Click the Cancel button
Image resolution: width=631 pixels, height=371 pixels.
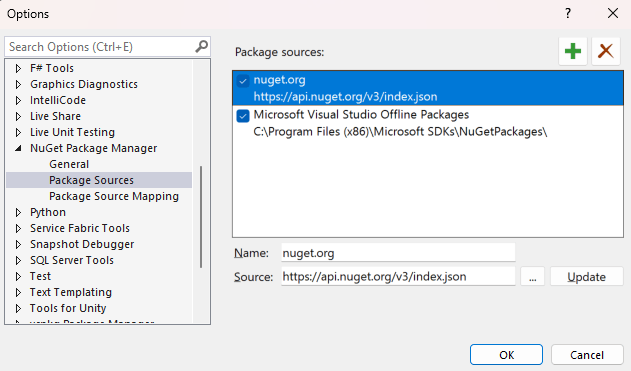587,355
